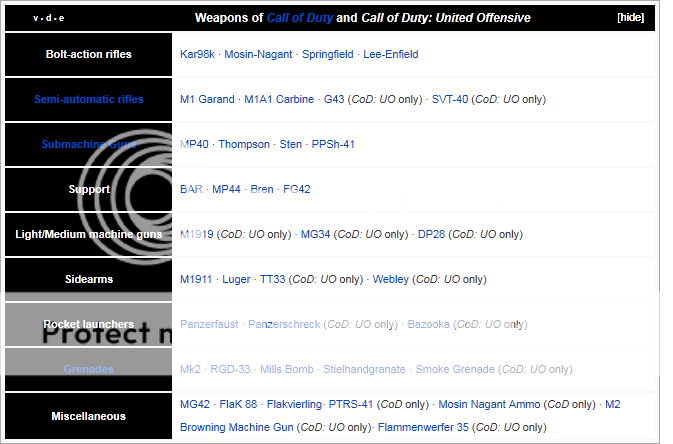
Task: Open the PTRS-41 link
Action: pos(351,404)
